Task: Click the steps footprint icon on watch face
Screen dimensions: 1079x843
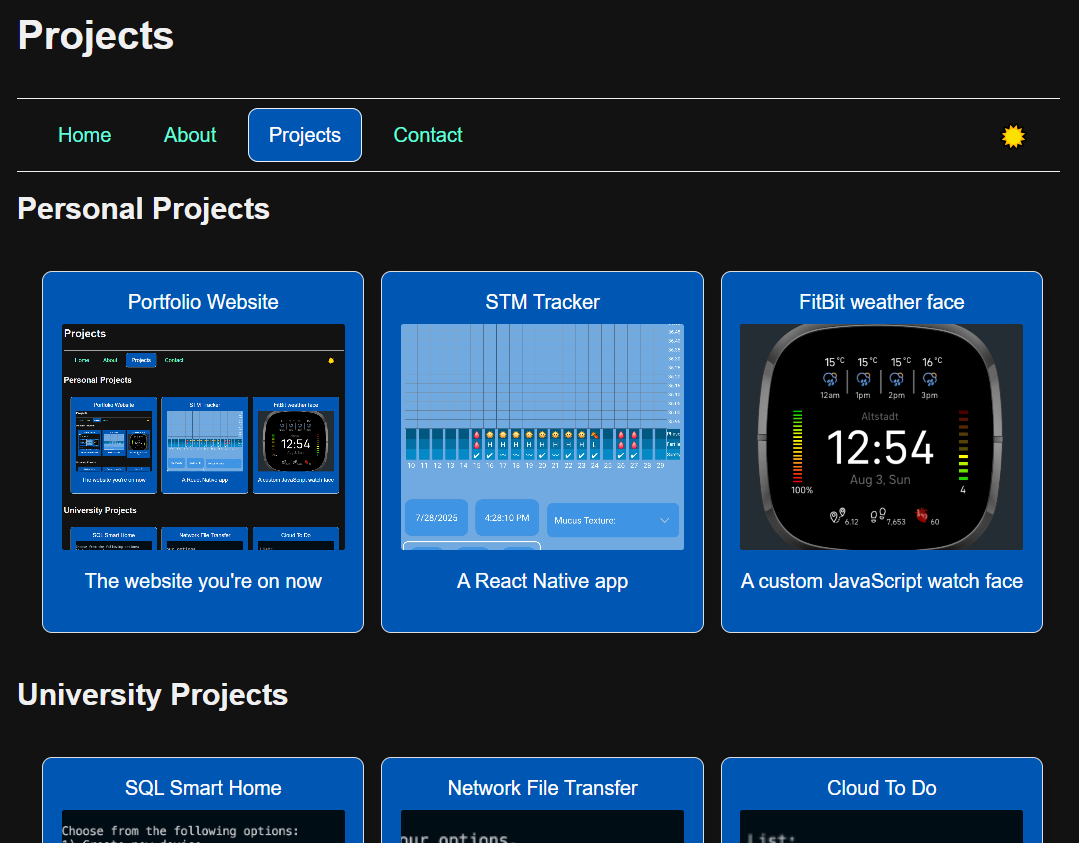Action: coord(876,516)
